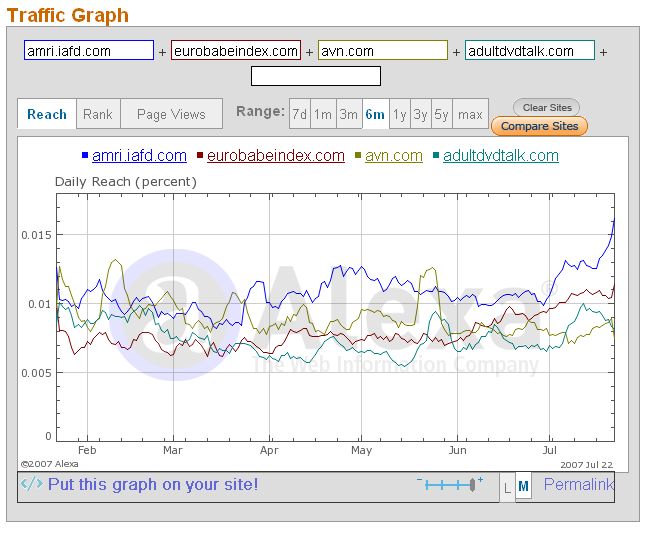Image resolution: width=652 pixels, height=535 pixels.
Task: Choose the M graph size option
Action: [x=524, y=486]
